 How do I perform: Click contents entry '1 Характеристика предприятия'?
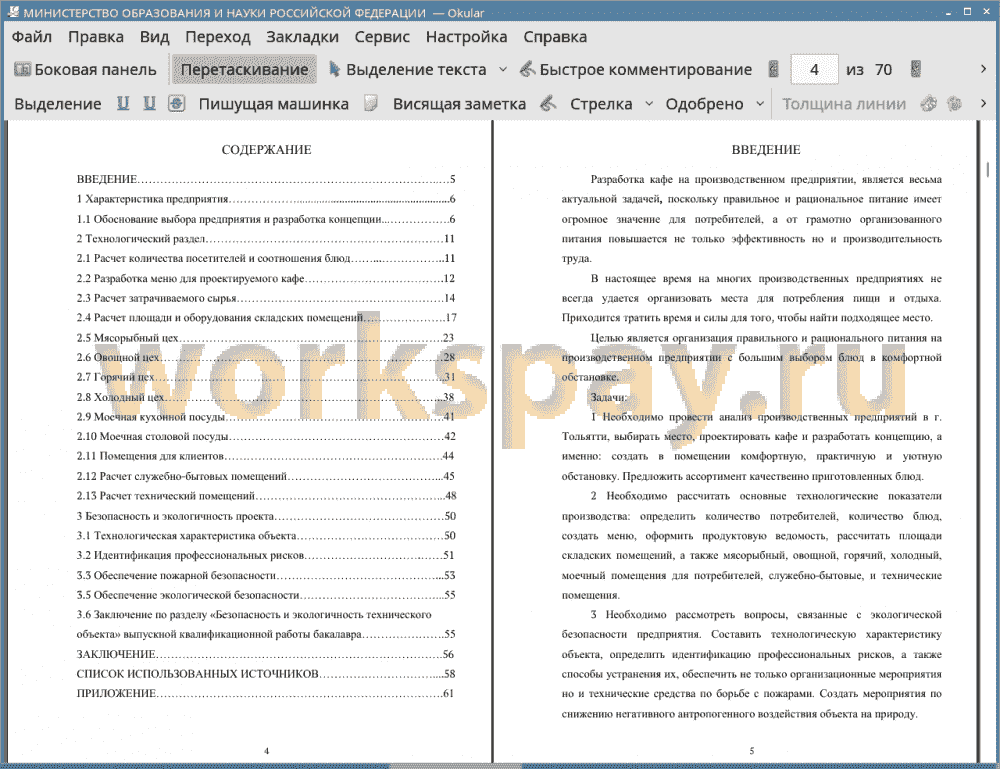coord(265,200)
